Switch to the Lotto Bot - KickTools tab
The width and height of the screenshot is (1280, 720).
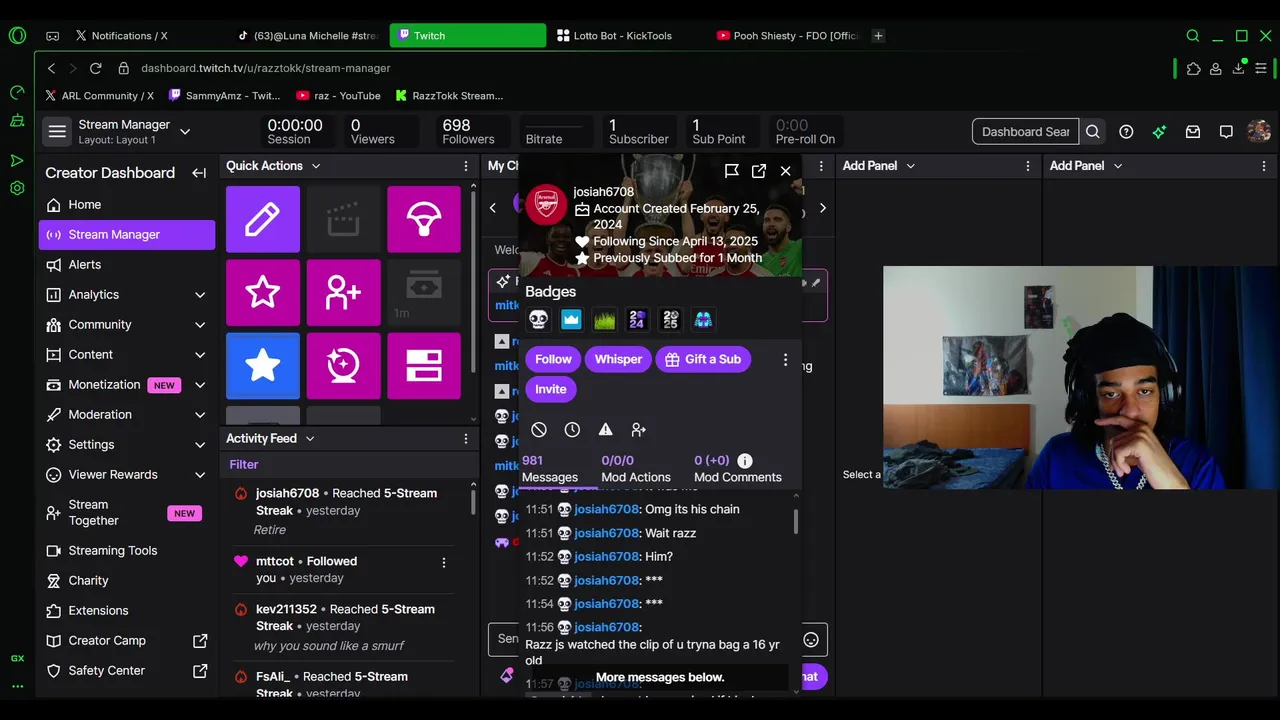(622, 35)
